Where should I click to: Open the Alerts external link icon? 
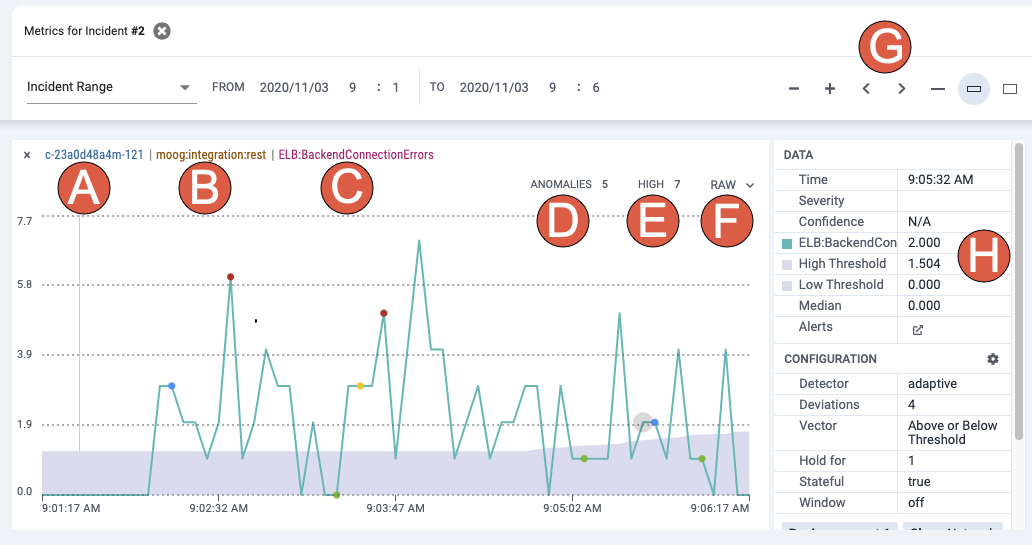tap(918, 329)
